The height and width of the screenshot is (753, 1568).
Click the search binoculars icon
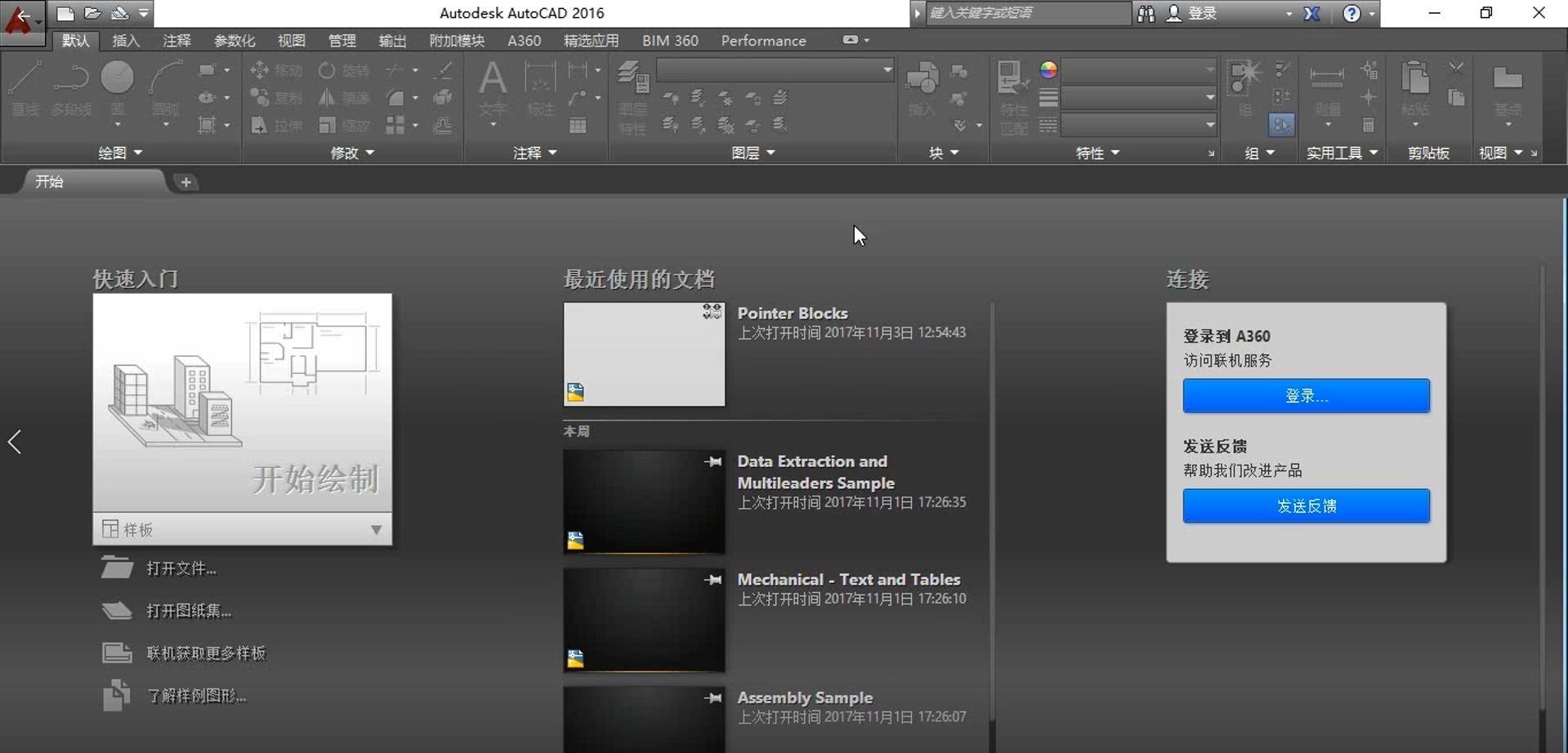click(x=1146, y=13)
